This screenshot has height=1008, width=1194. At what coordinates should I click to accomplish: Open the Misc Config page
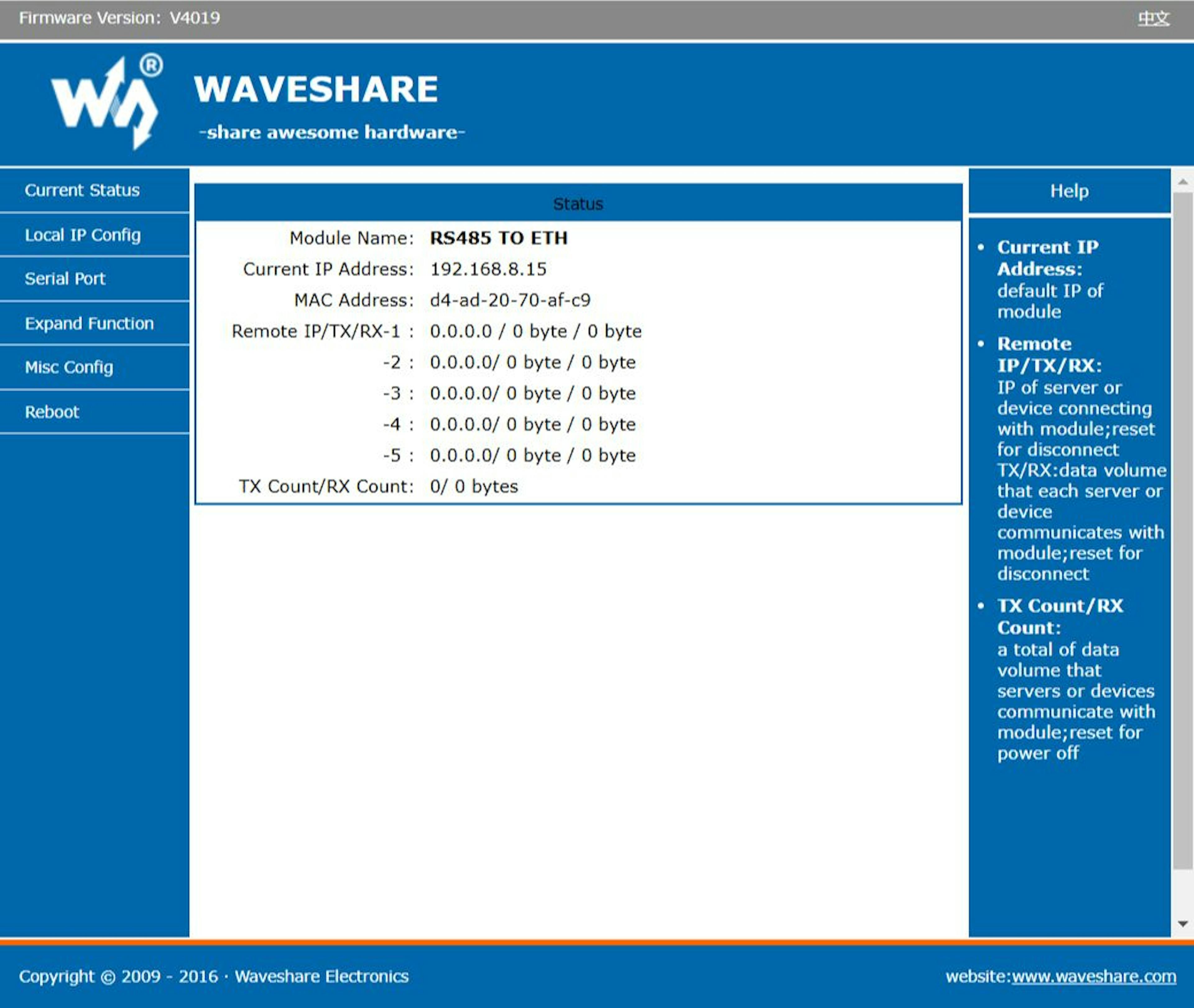[68, 367]
